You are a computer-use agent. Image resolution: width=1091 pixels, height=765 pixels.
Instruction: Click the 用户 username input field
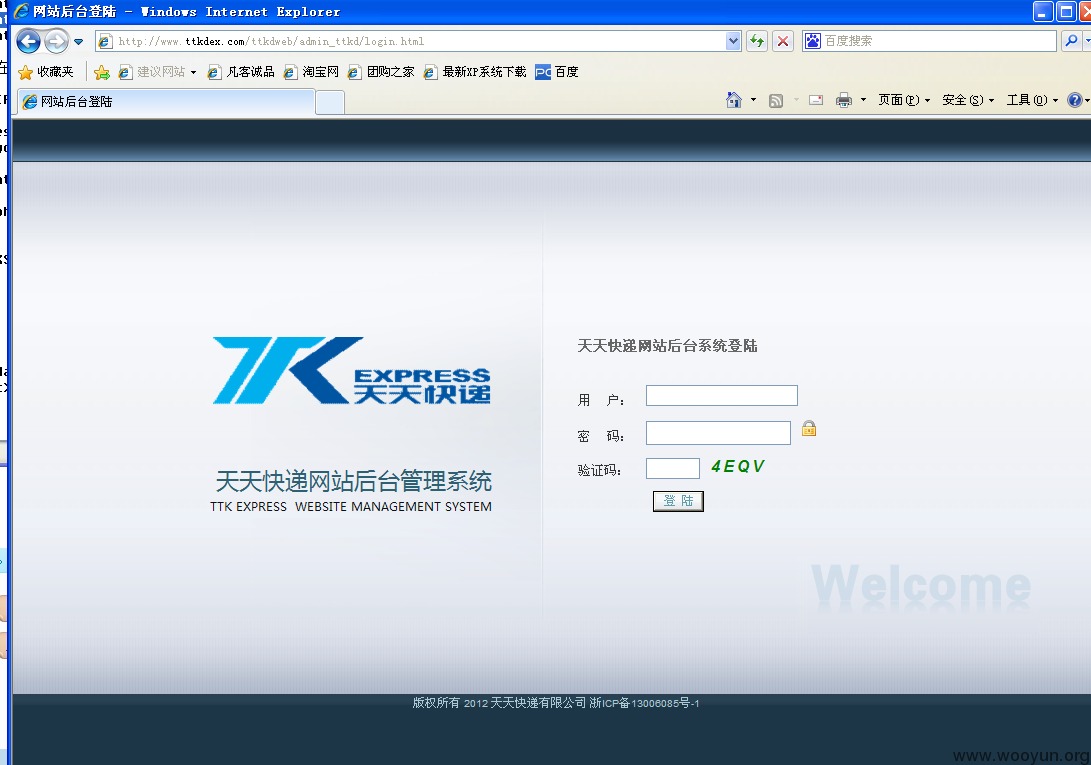coord(722,395)
